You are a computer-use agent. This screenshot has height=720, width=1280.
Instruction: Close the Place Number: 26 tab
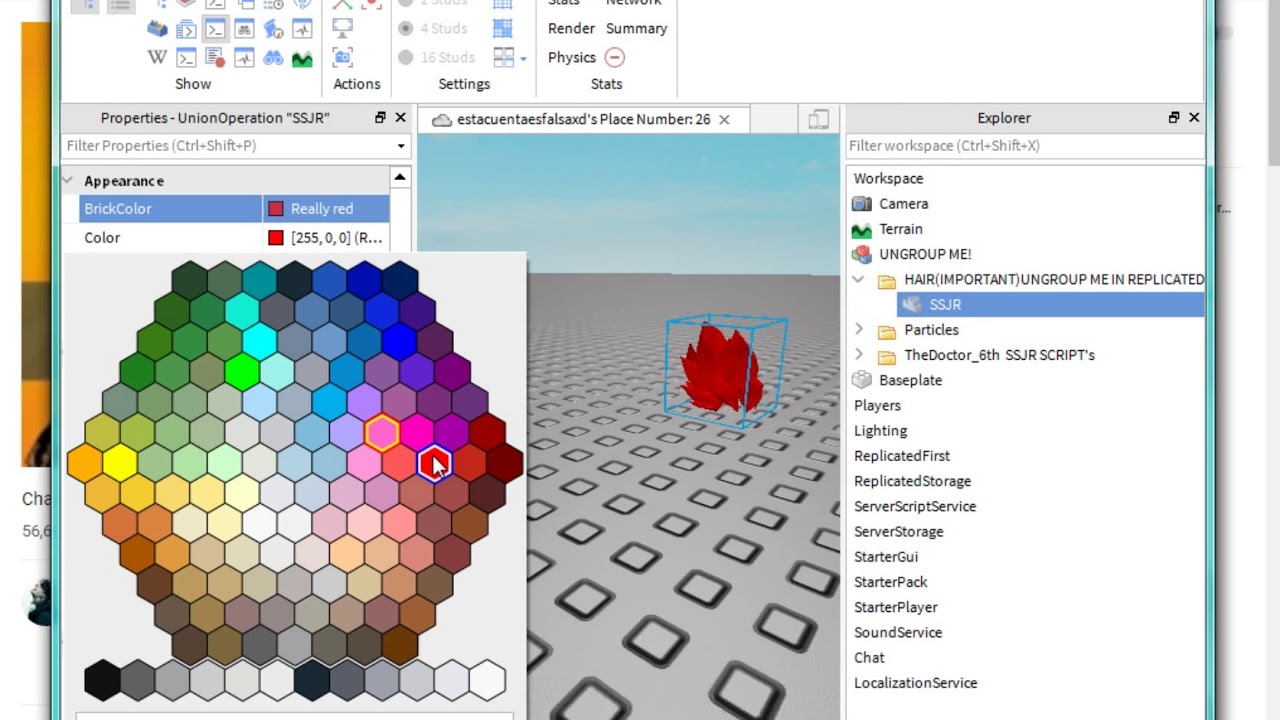click(725, 119)
